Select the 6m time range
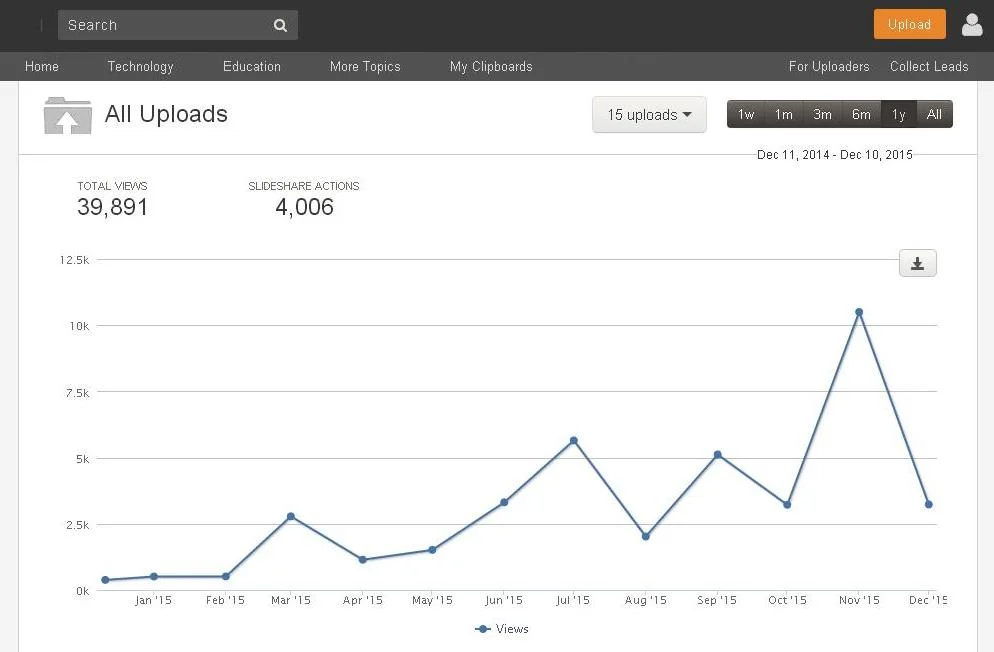 tap(861, 114)
